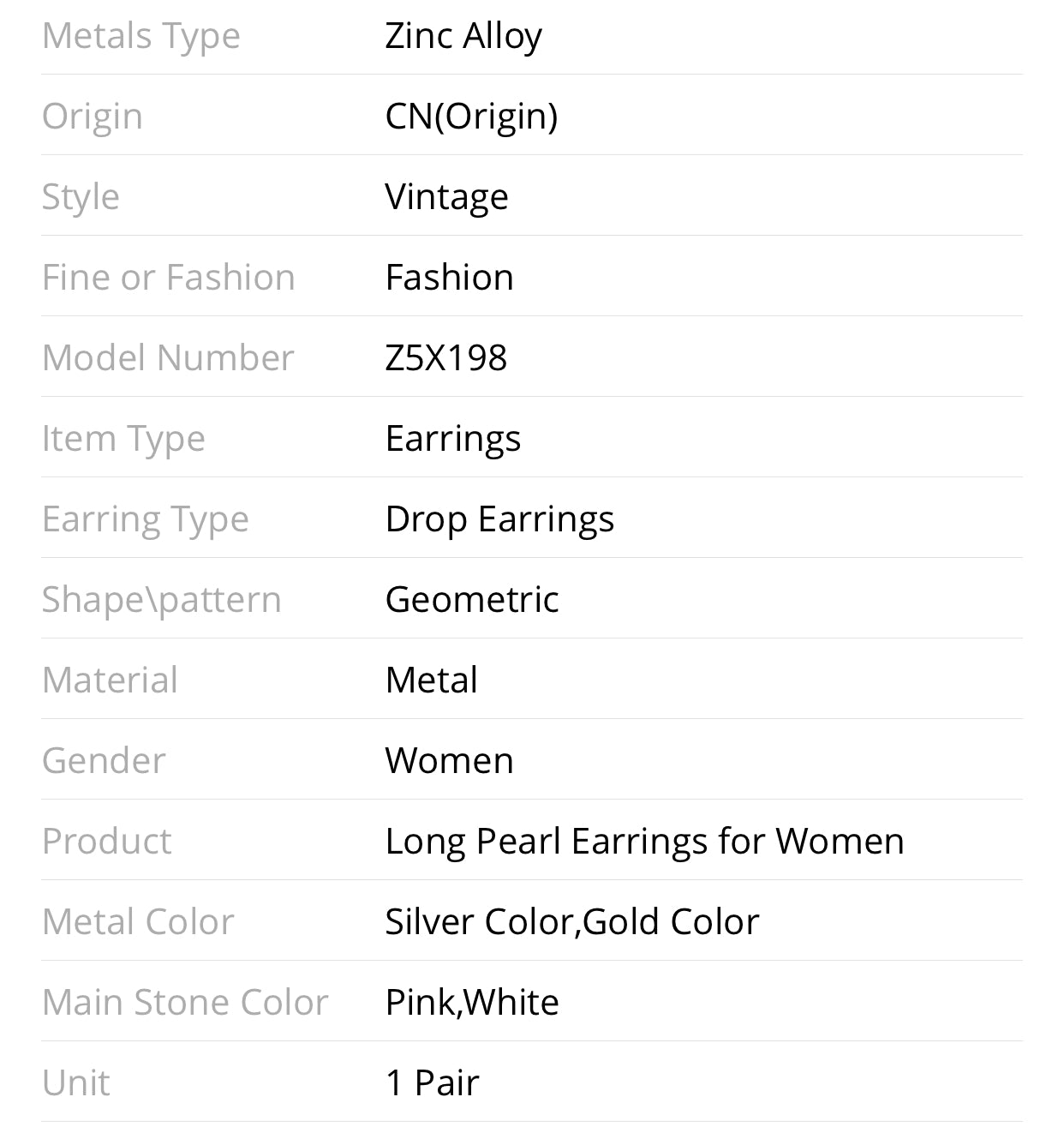Select the 'Geometric' shape pattern value
This screenshot has width=1064, height=1127.
(x=472, y=600)
